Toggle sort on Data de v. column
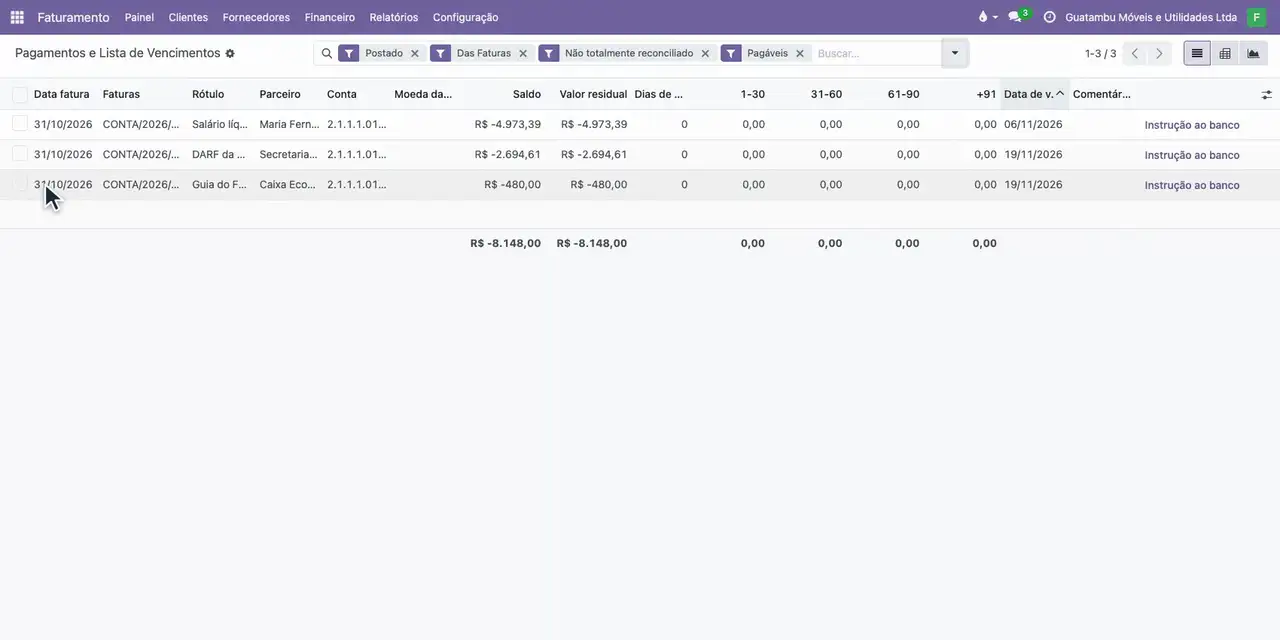Image resolution: width=1280 pixels, height=640 pixels. [x=1034, y=94]
